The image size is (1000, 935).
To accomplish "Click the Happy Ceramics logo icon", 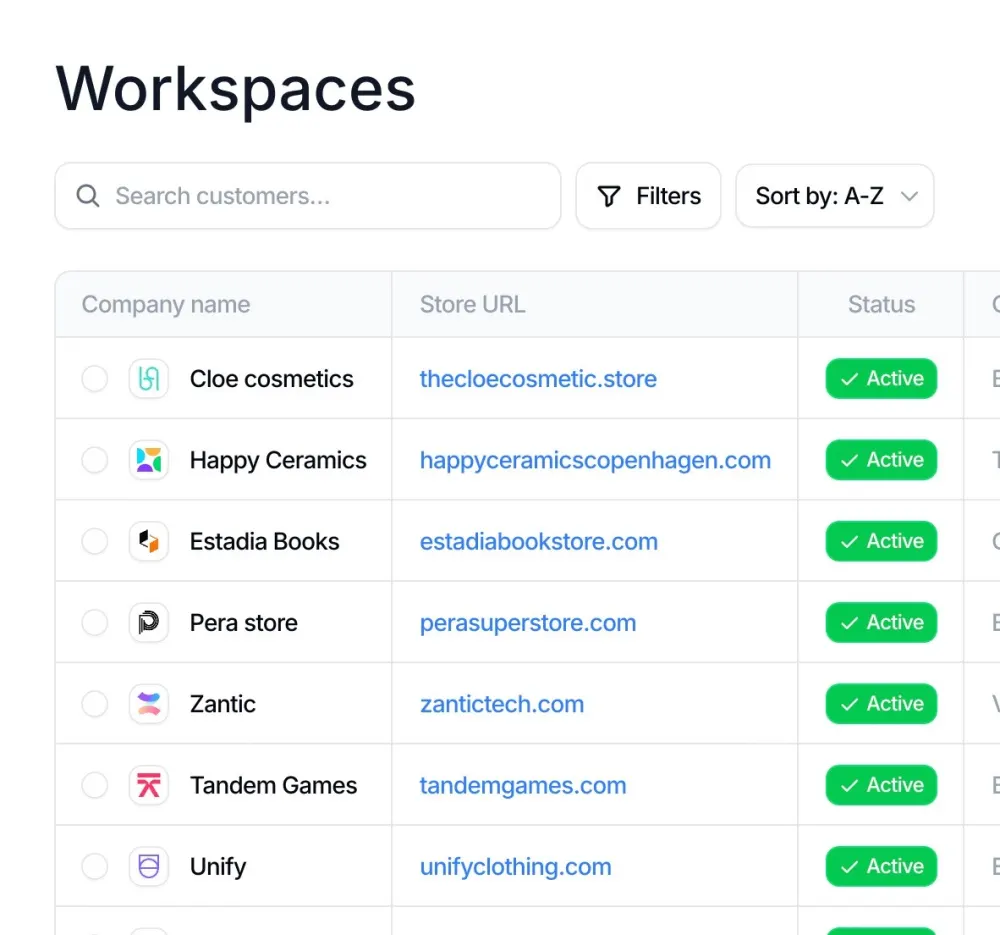I will click(149, 460).
